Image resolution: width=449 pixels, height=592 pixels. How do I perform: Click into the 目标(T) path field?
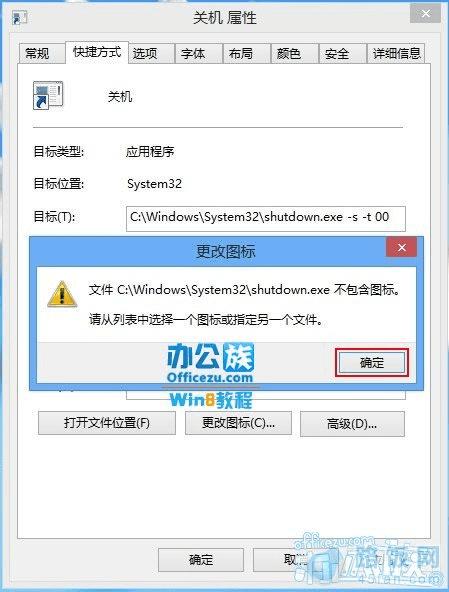[266, 218]
